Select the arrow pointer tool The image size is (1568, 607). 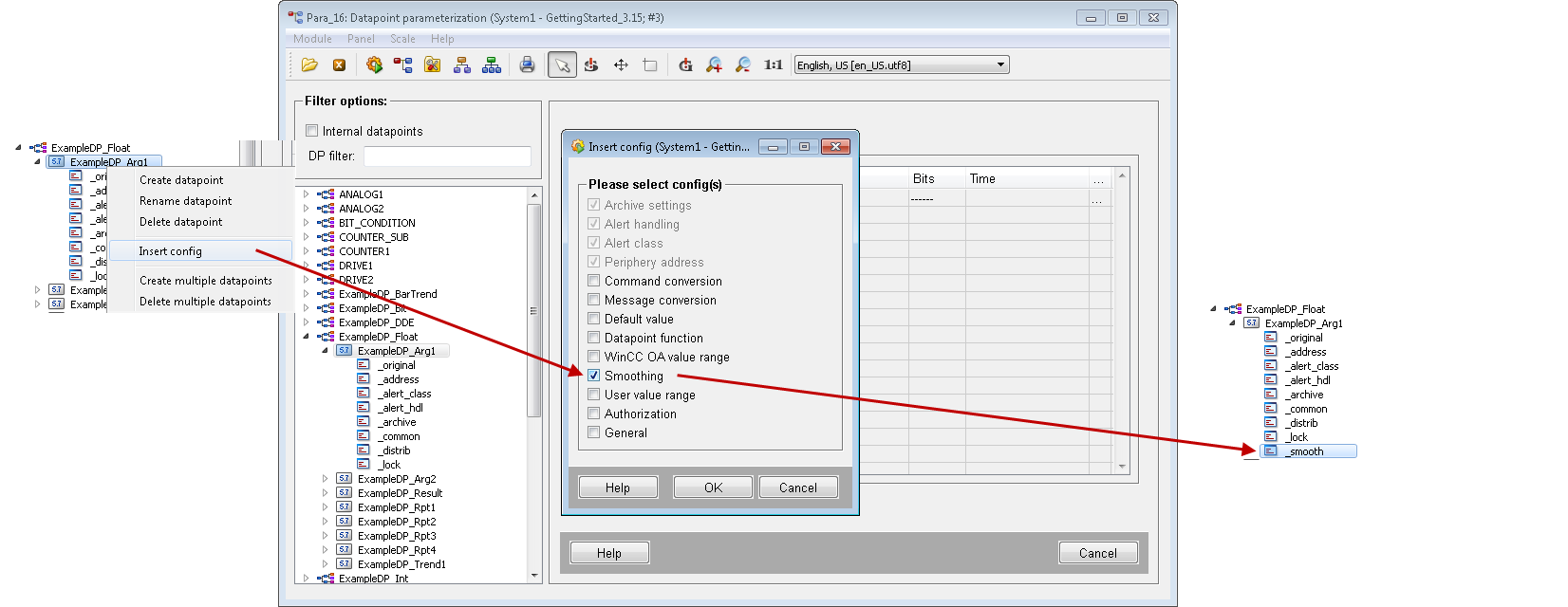[562, 65]
